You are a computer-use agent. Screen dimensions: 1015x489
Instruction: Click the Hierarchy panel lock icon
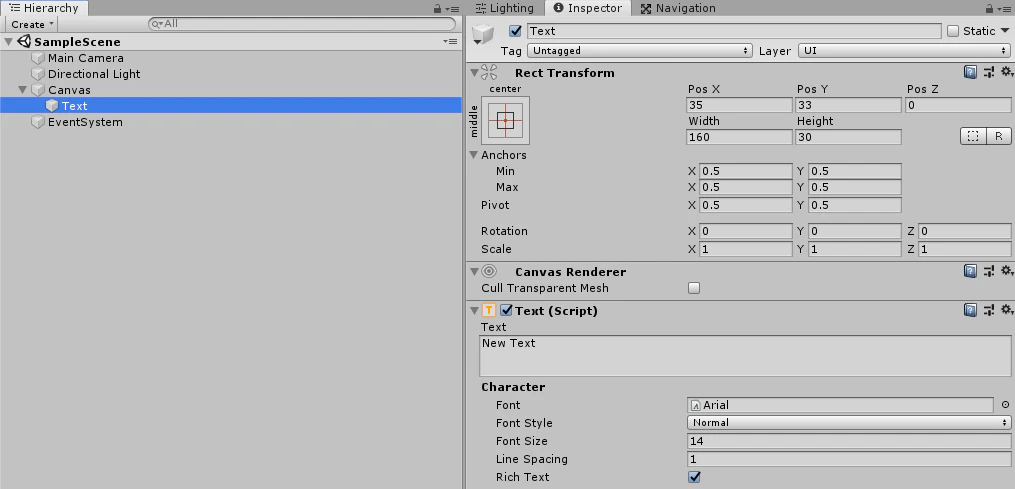pos(438,8)
